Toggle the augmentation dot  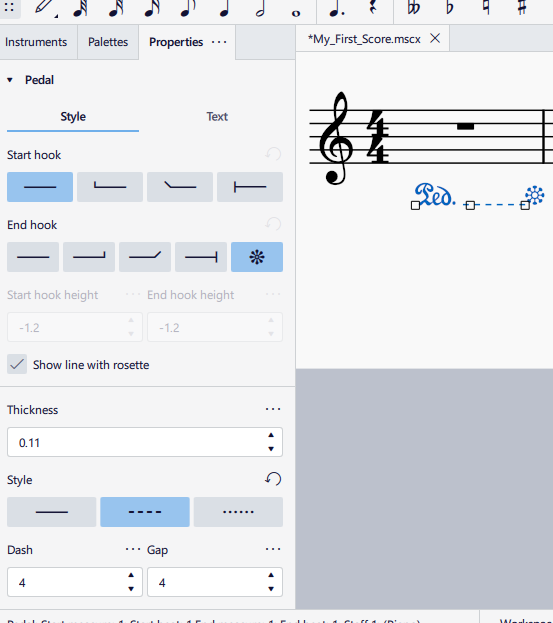(337, 10)
